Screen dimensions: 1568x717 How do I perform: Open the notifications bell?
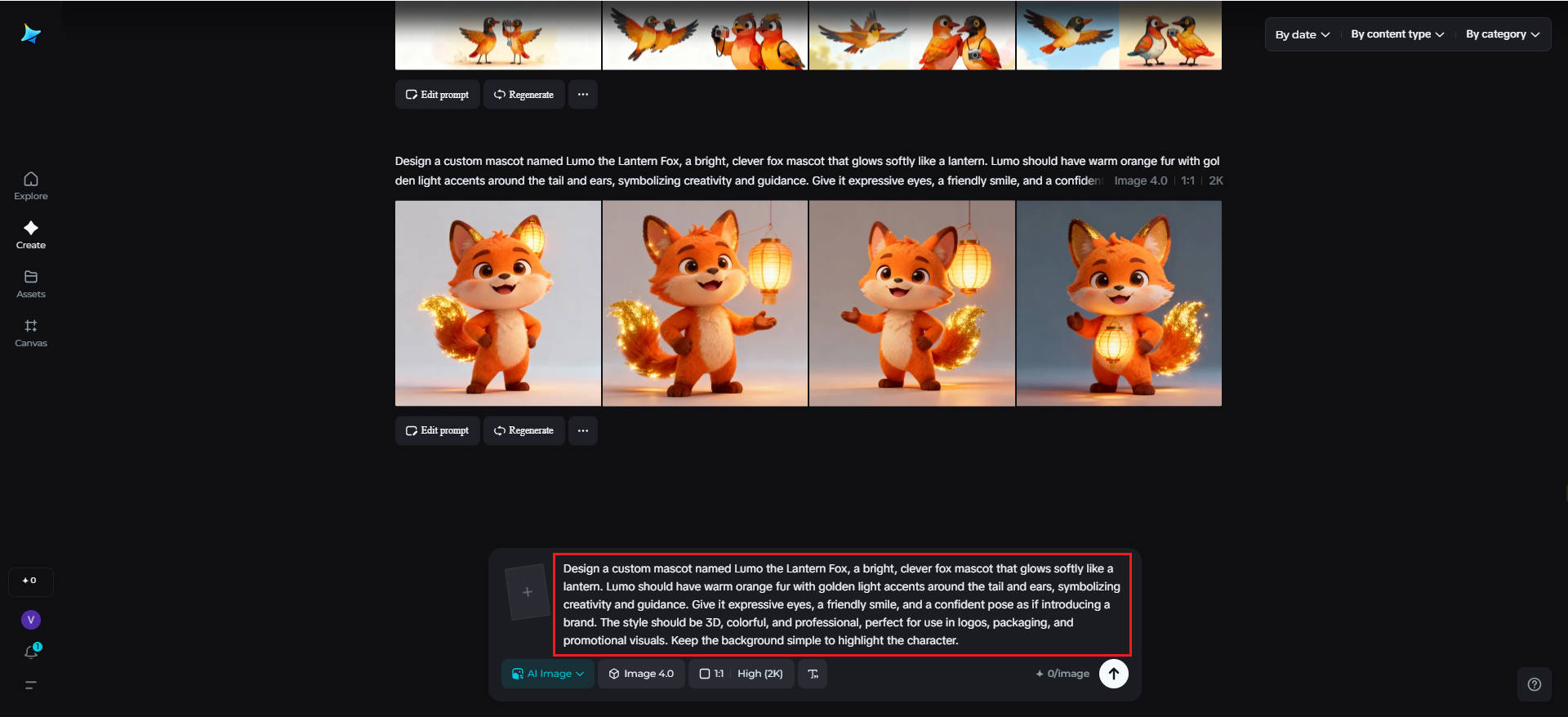click(x=31, y=652)
